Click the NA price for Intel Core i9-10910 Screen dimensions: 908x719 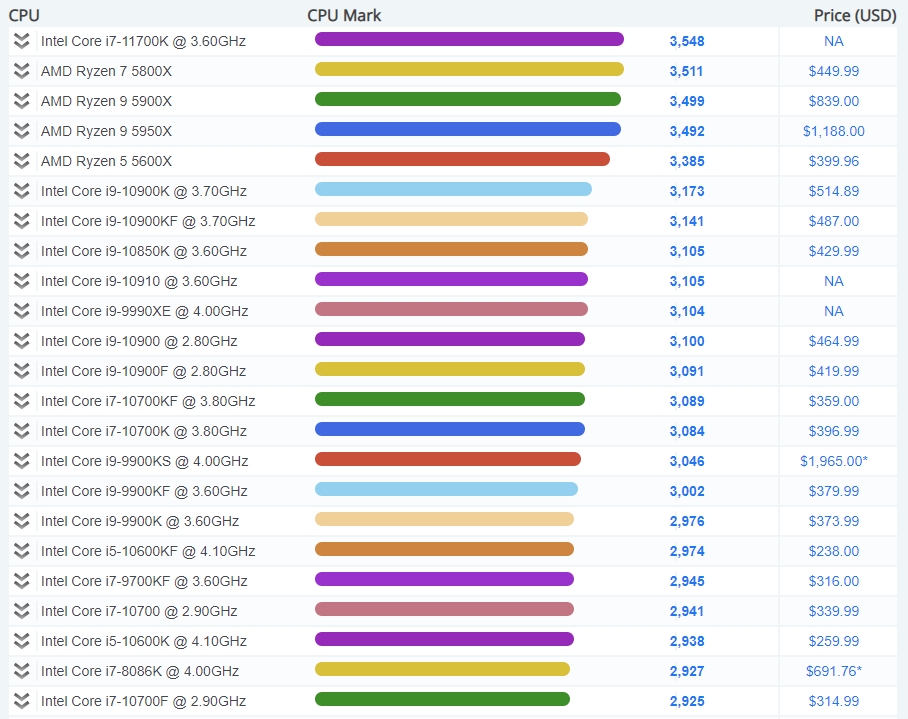click(x=834, y=281)
